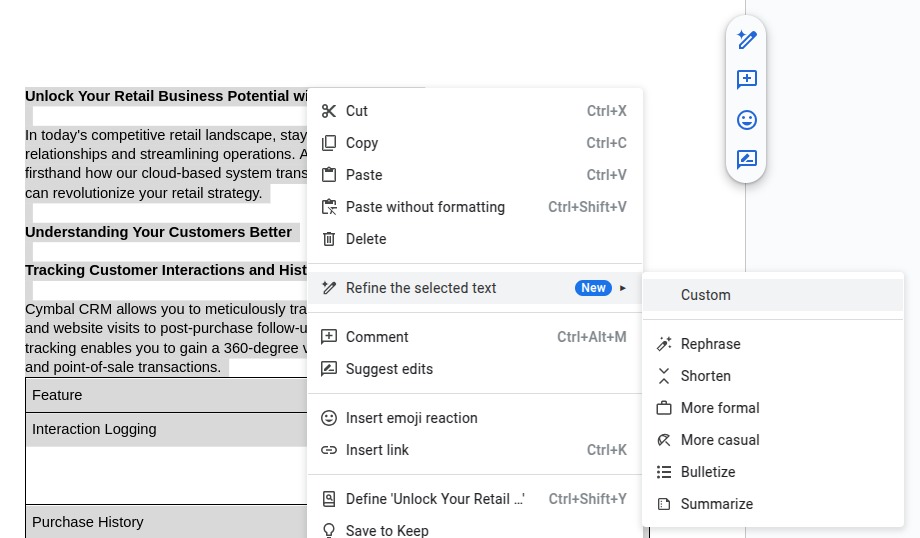Image resolution: width=920 pixels, height=538 pixels.
Task: Click the Help me write pencil icon
Action: 746,40
